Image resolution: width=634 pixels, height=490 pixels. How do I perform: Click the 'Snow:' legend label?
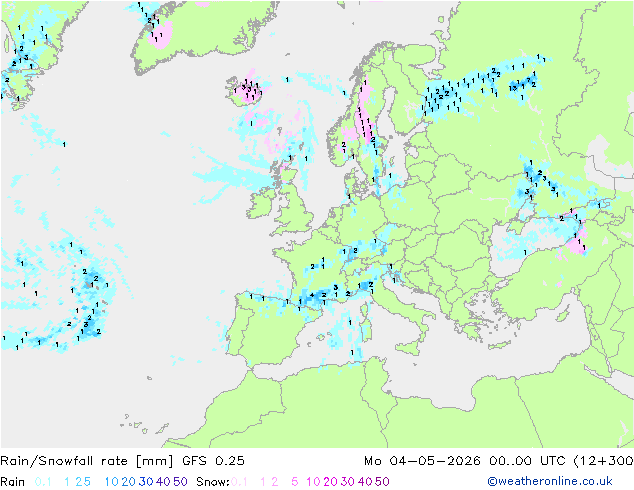pyautogui.click(x=213, y=482)
